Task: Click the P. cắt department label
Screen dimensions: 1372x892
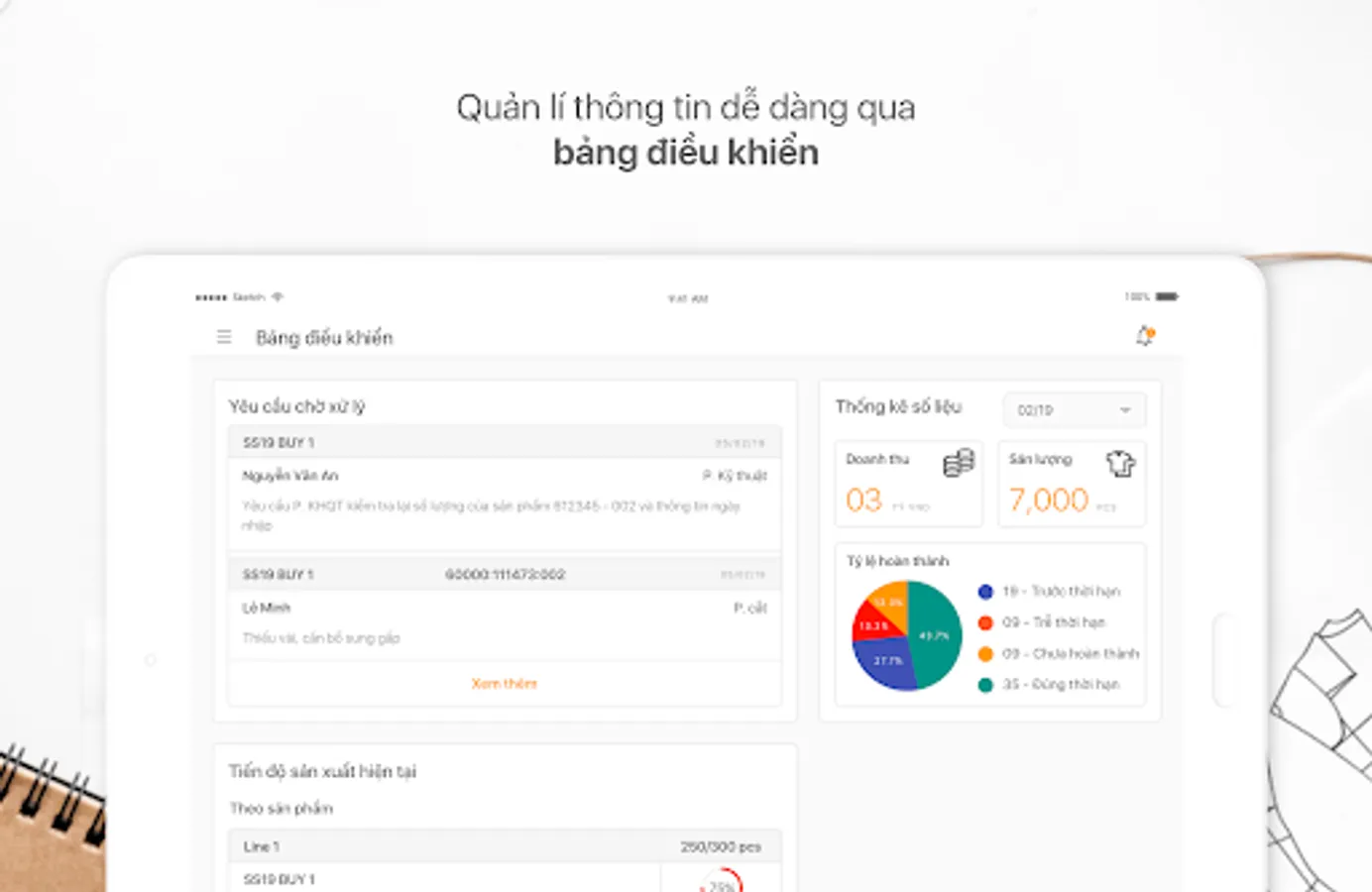Action: pyautogui.click(x=750, y=608)
